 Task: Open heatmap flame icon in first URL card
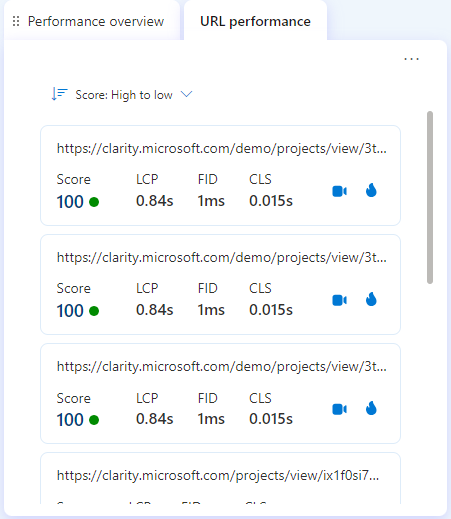tap(371, 190)
